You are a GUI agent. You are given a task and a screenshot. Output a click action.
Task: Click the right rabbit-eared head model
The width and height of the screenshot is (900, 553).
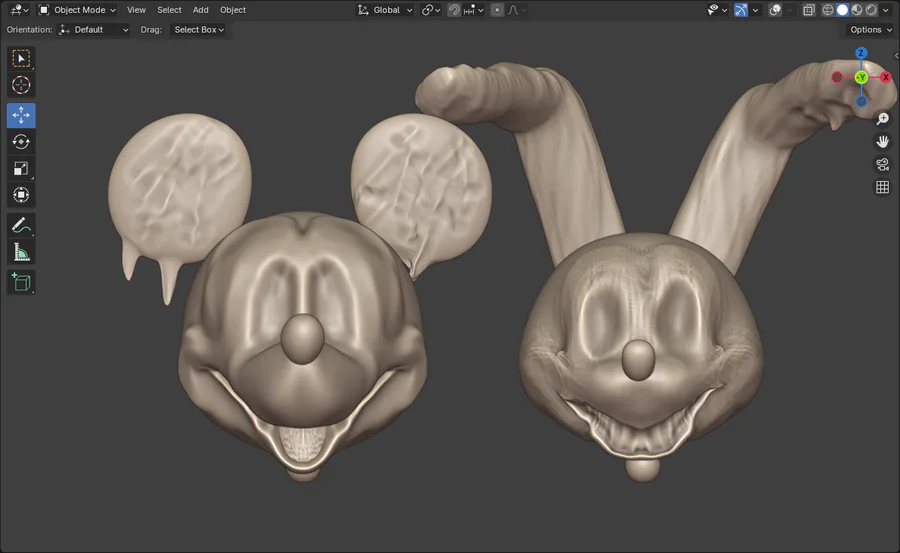coord(640,345)
